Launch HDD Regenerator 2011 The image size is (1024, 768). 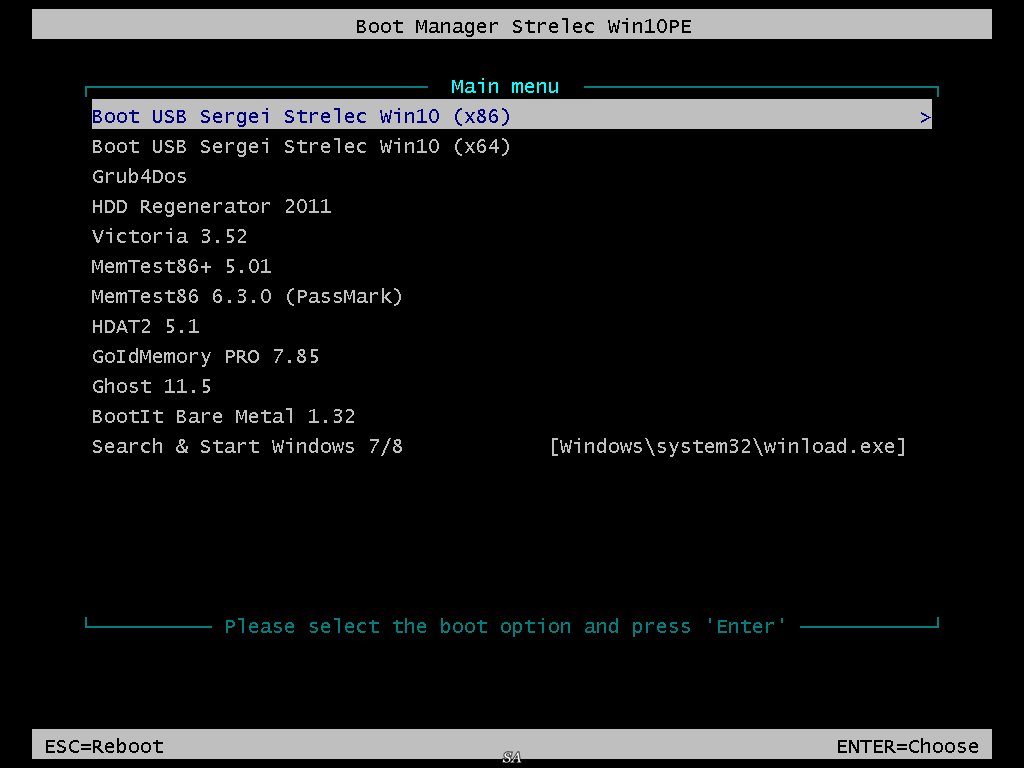tap(211, 206)
